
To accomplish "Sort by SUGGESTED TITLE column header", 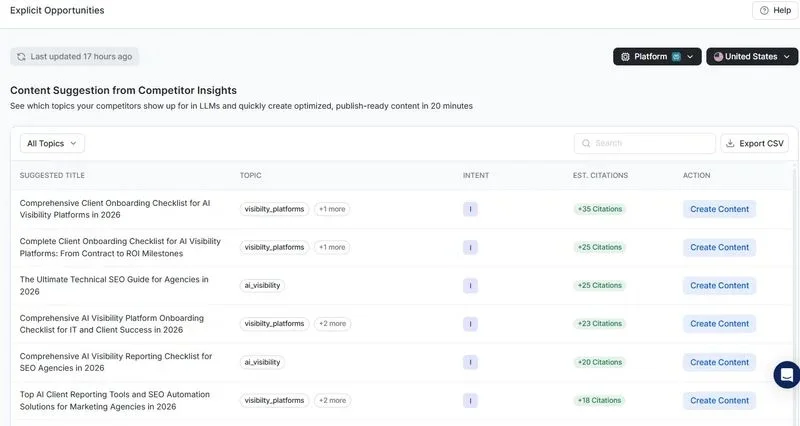I will click(52, 176).
